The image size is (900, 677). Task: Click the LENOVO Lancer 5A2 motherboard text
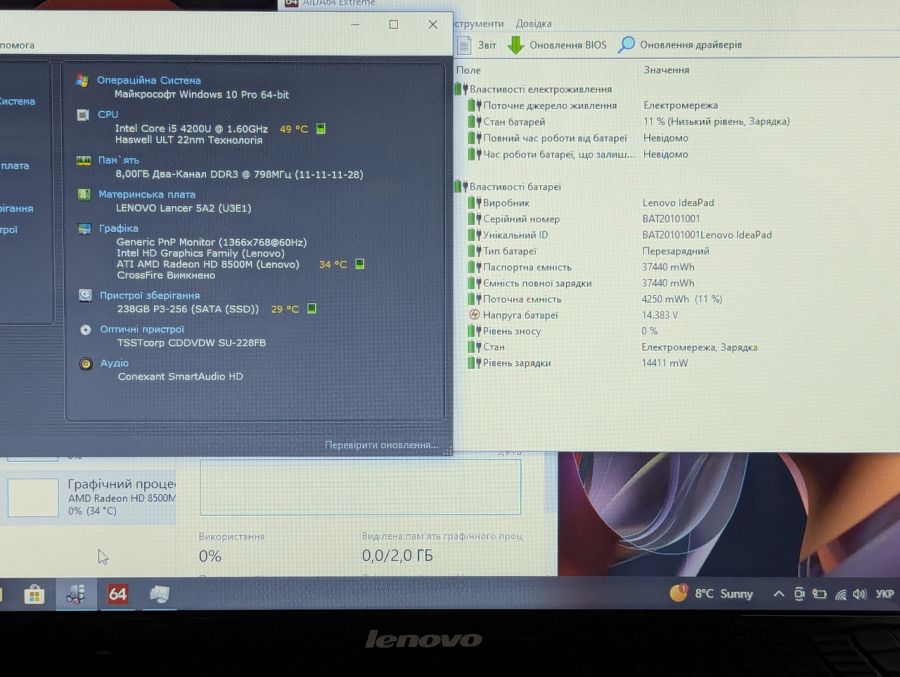point(184,208)
